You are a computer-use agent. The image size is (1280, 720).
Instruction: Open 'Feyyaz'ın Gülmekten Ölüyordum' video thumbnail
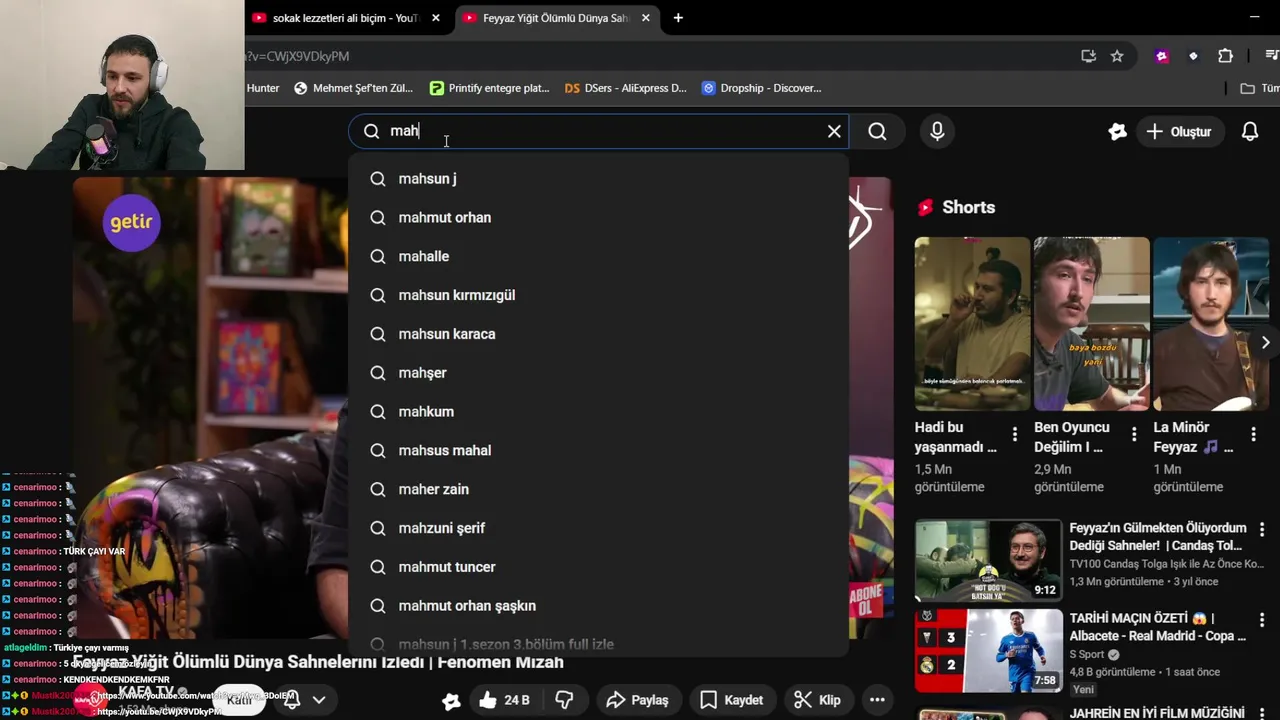(988, 560)
